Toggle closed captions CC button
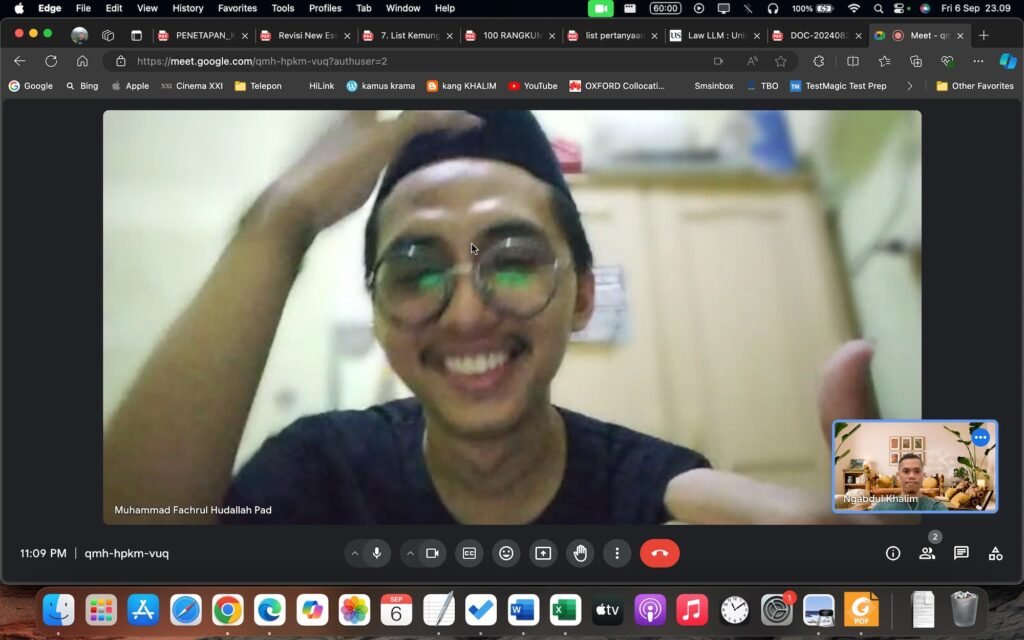This screenshot has width=1024, height=640. tap(469, 553)
